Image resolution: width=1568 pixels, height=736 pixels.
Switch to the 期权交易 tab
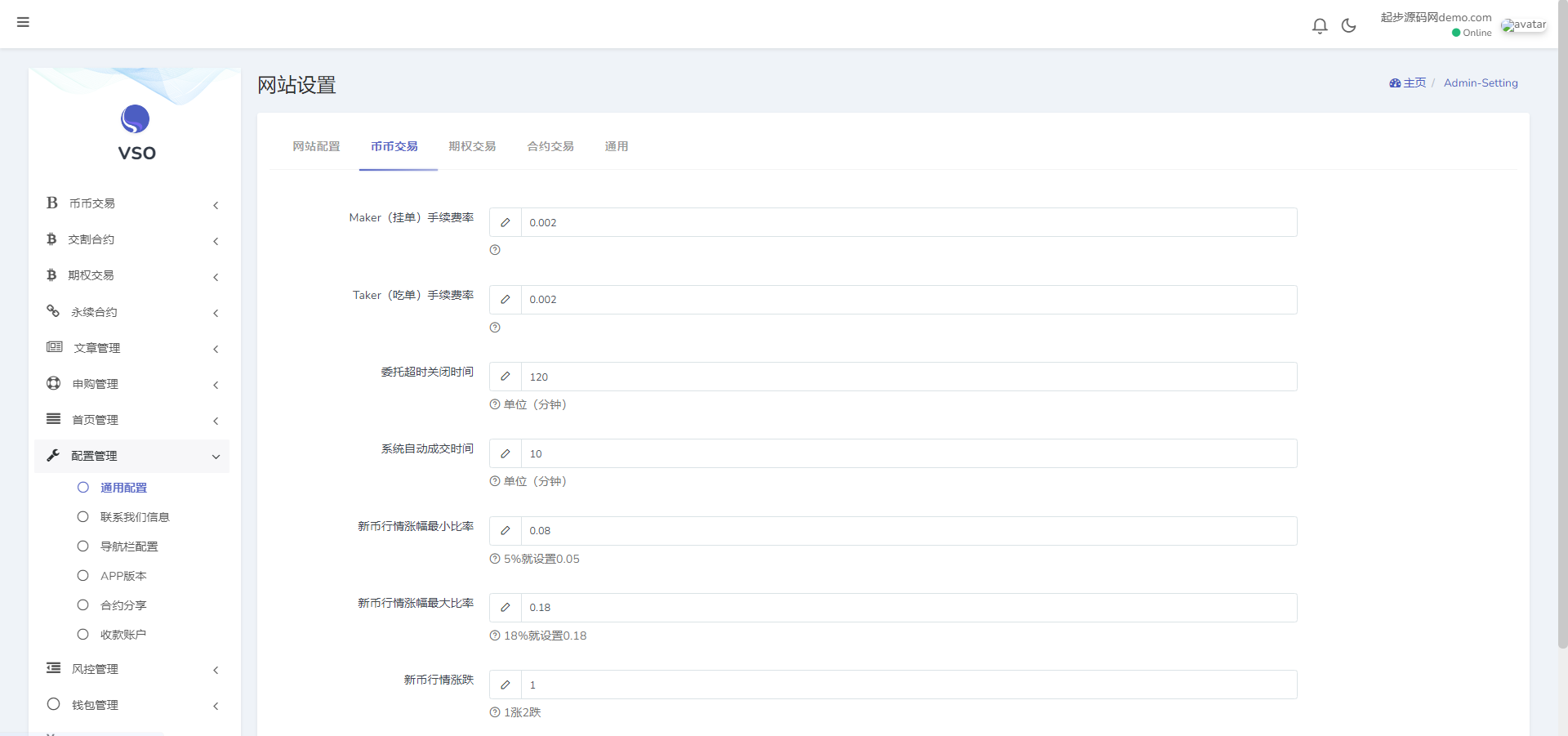472,146
